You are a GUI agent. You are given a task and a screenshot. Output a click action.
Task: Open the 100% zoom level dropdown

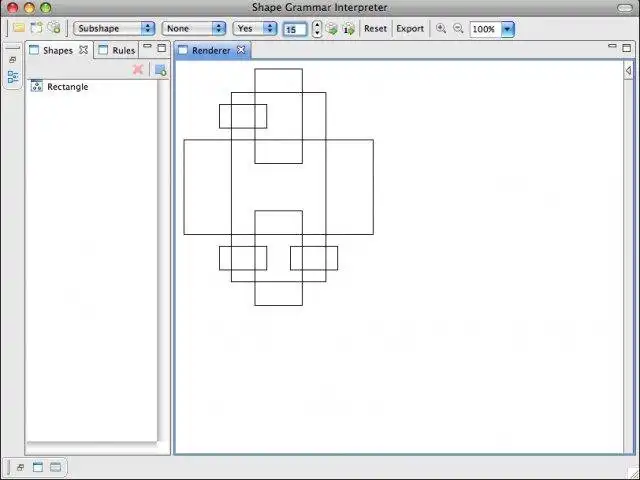point(507,29)
